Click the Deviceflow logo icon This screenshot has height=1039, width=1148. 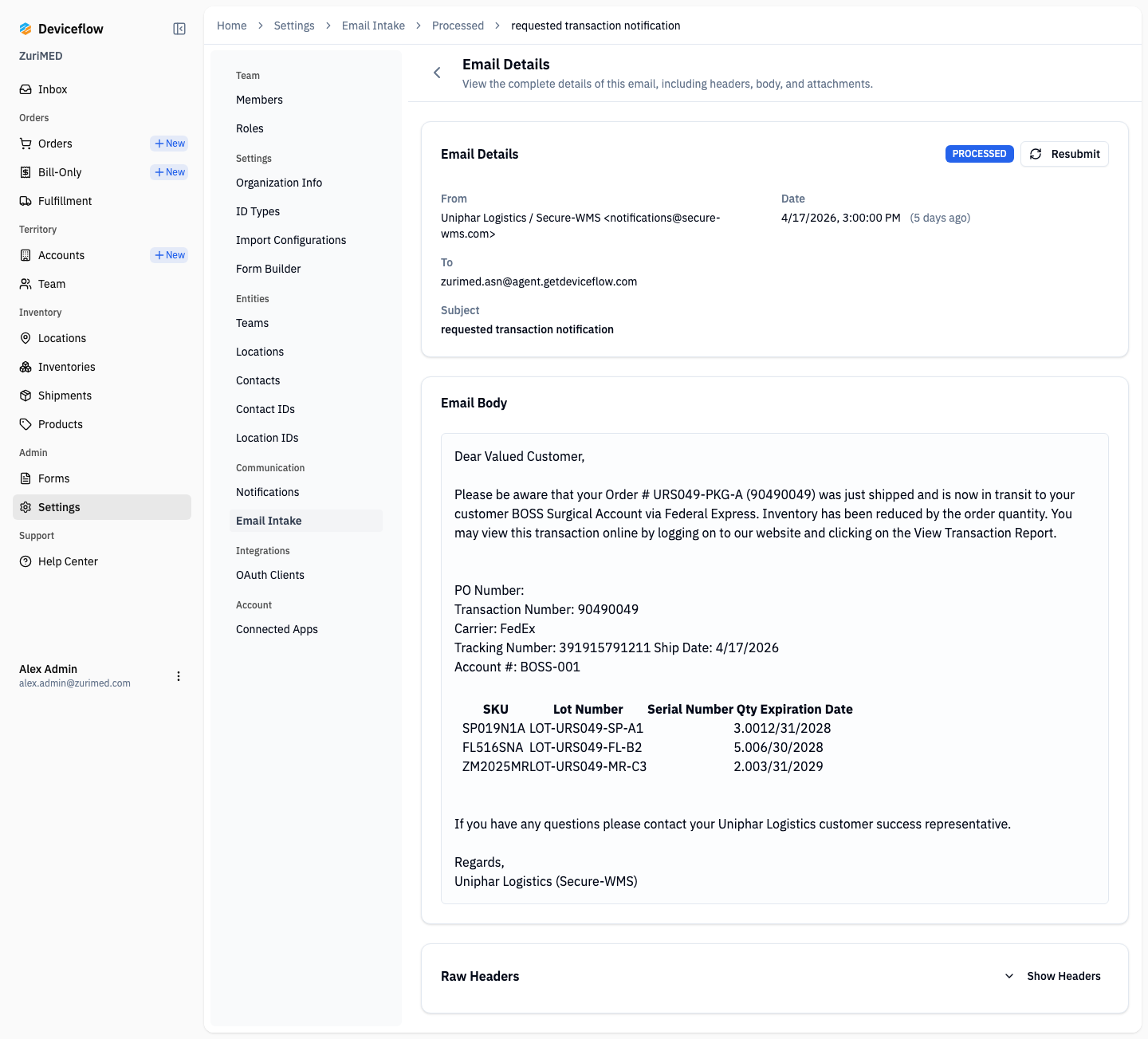tap(26, 29)
